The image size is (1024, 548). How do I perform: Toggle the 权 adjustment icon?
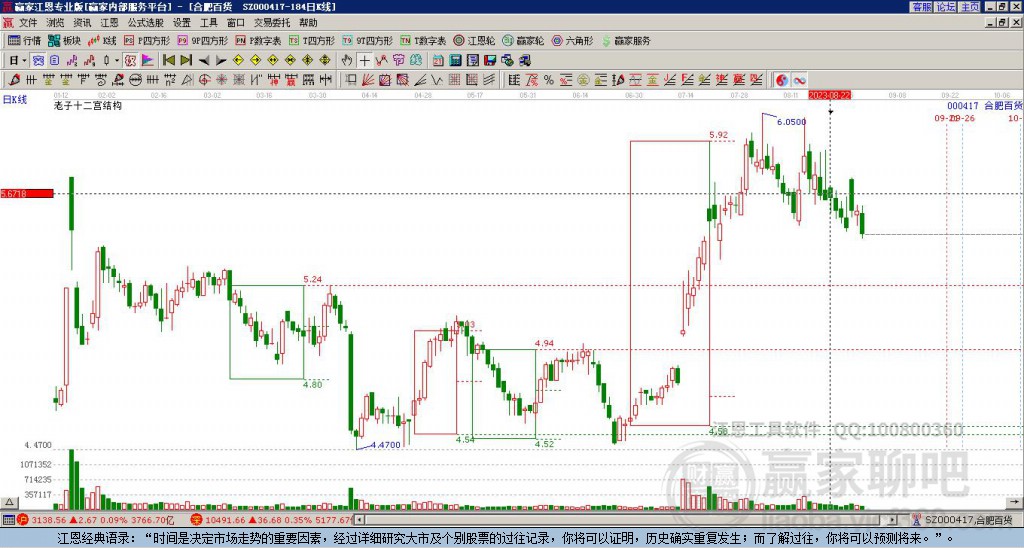click(x=130, y=61)
